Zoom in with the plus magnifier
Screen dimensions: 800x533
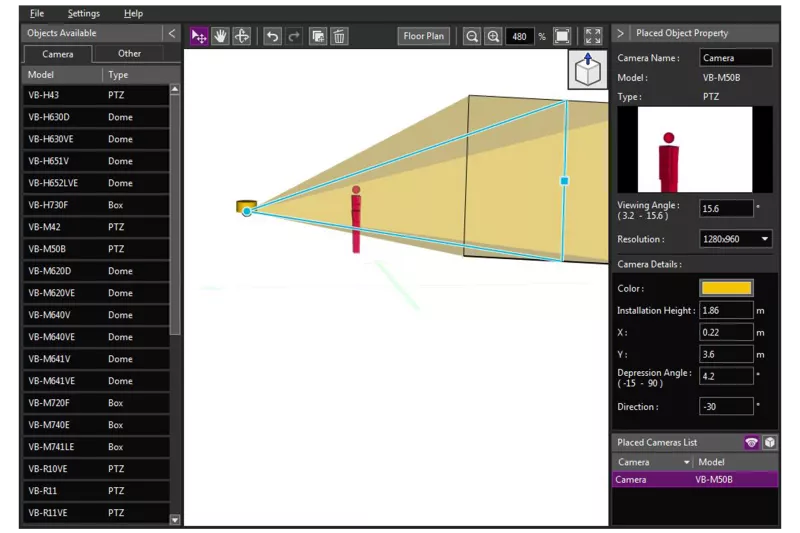[493, 36]
